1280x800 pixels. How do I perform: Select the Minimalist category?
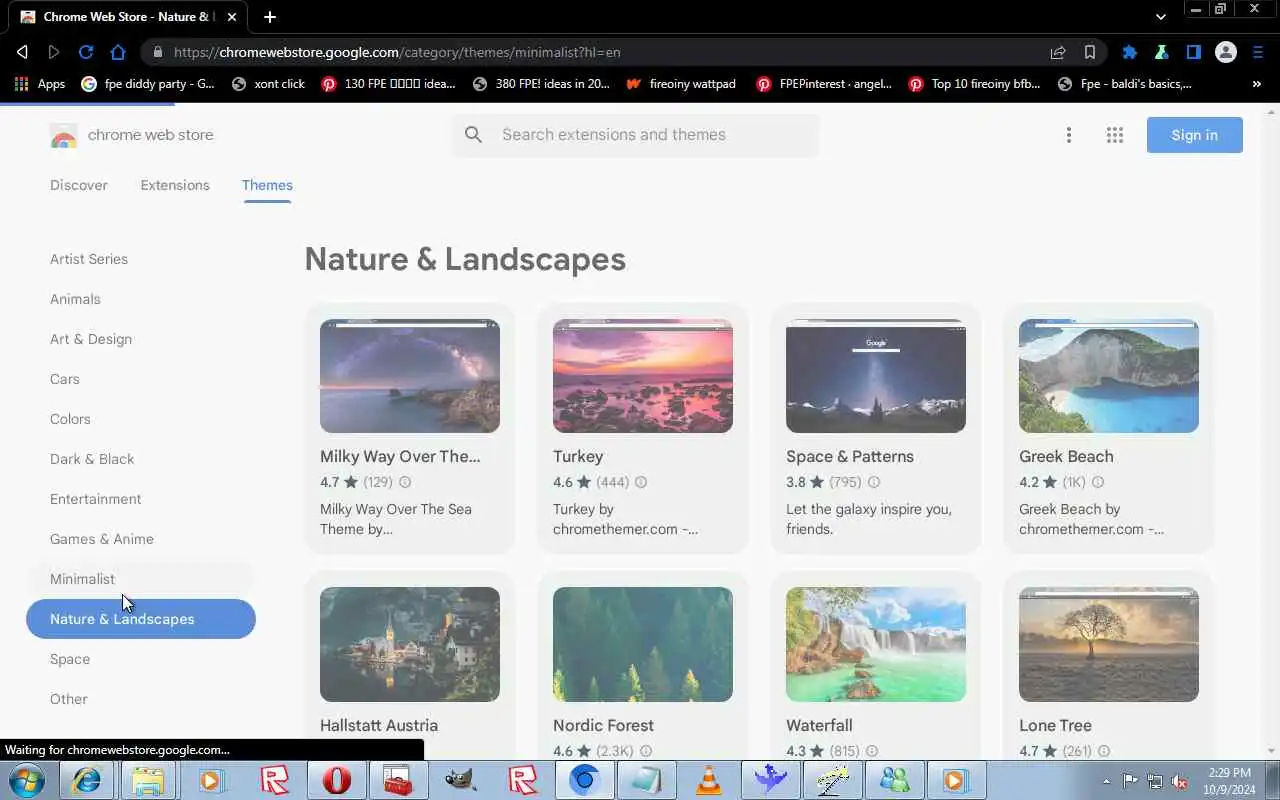coord(141,579)
